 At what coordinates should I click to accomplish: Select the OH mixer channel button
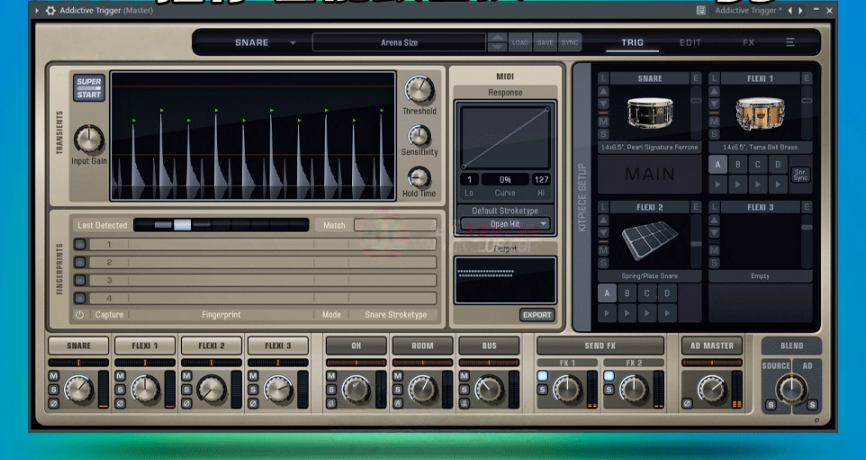[x=356, y=346]
